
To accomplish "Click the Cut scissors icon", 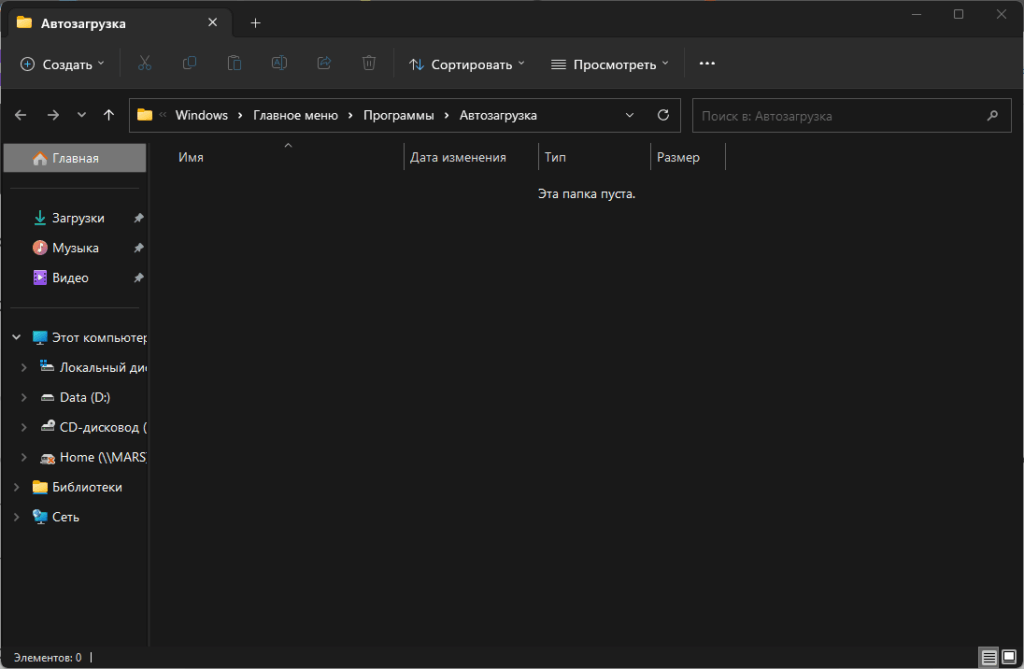I will click(x=144, y=63).
